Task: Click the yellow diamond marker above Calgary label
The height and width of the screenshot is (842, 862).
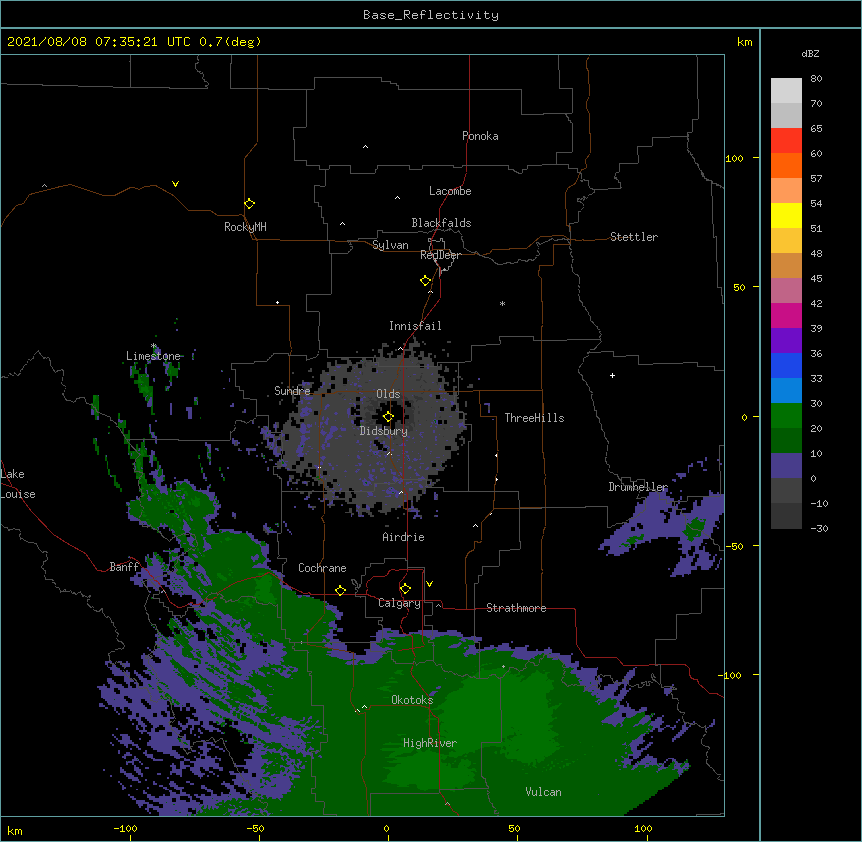Action: tap(405, 589)
